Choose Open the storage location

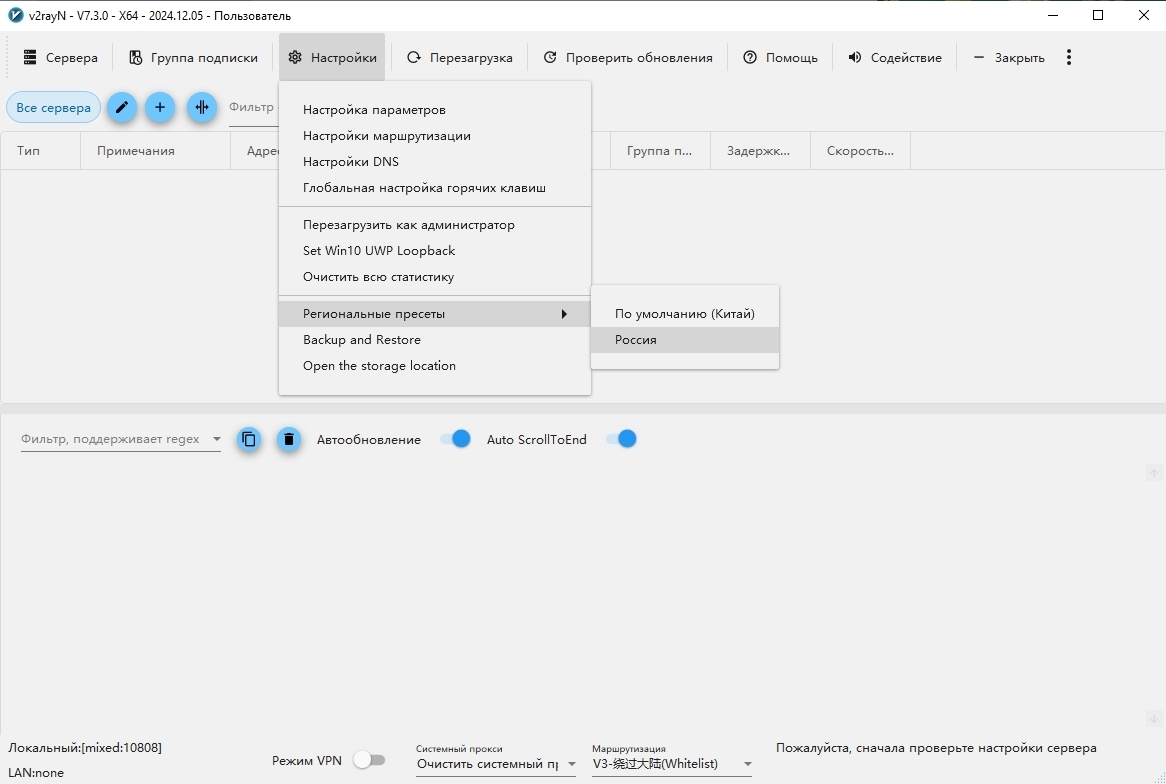click(x=435, y=366)
